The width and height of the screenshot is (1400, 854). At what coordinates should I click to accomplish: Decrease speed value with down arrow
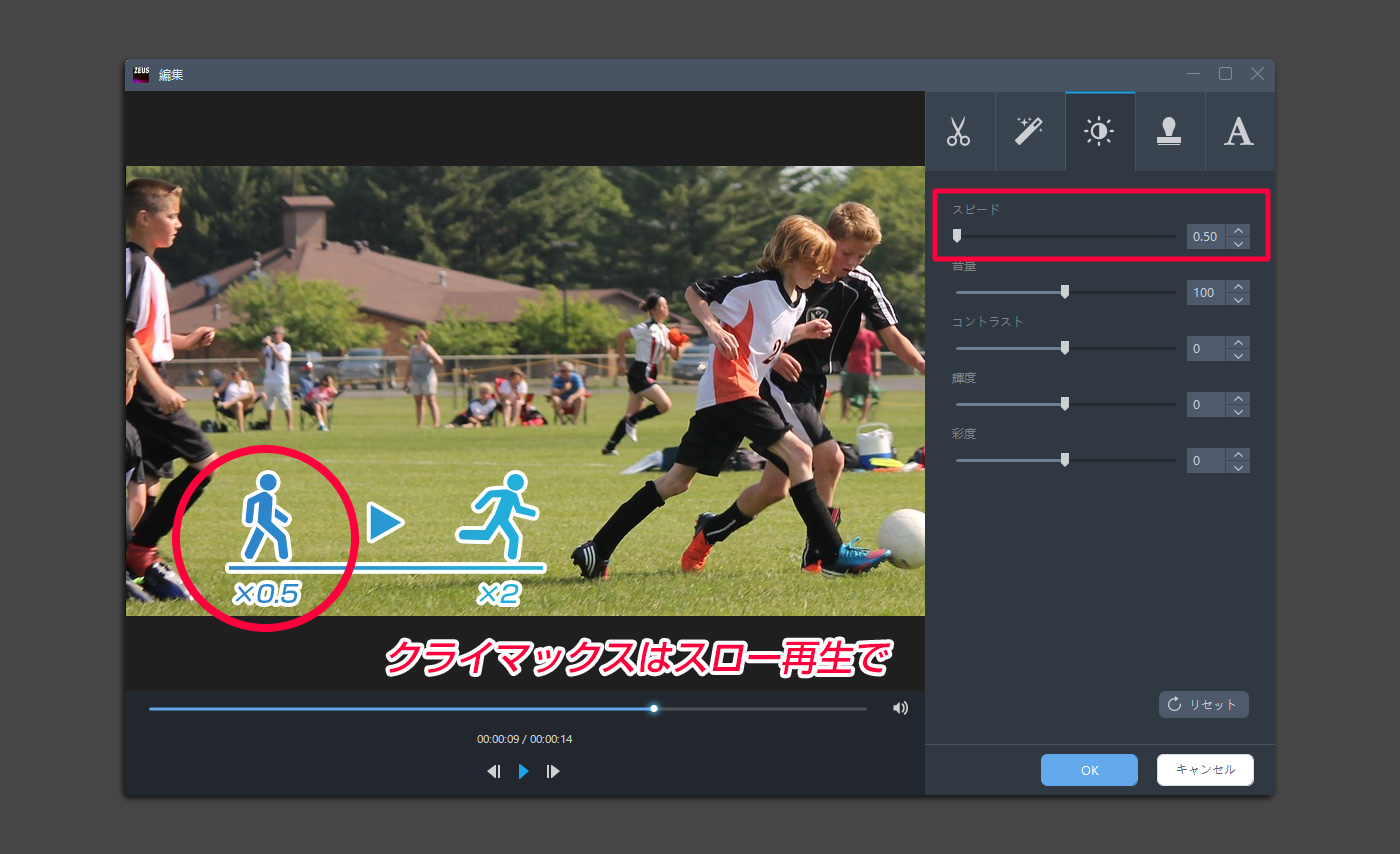(1239, 243)
